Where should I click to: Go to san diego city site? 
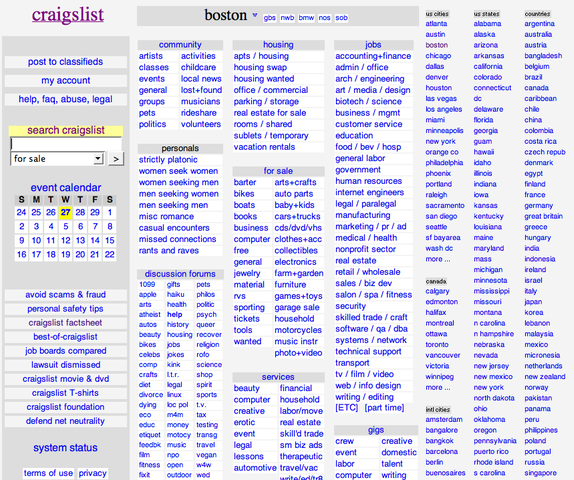tap(441, 216)
